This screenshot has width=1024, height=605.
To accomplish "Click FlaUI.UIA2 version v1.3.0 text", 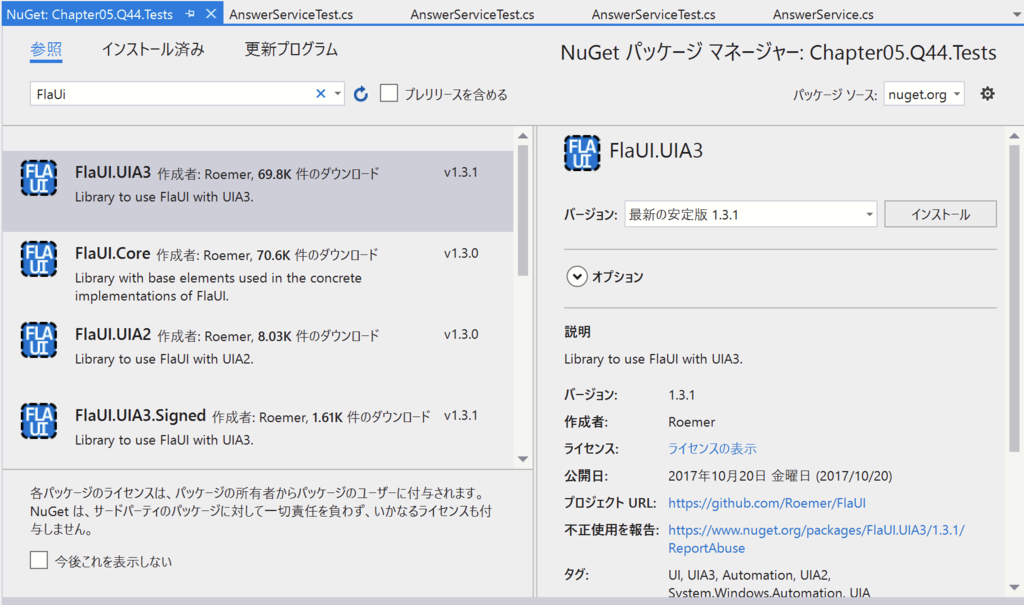I will point(461,335).
